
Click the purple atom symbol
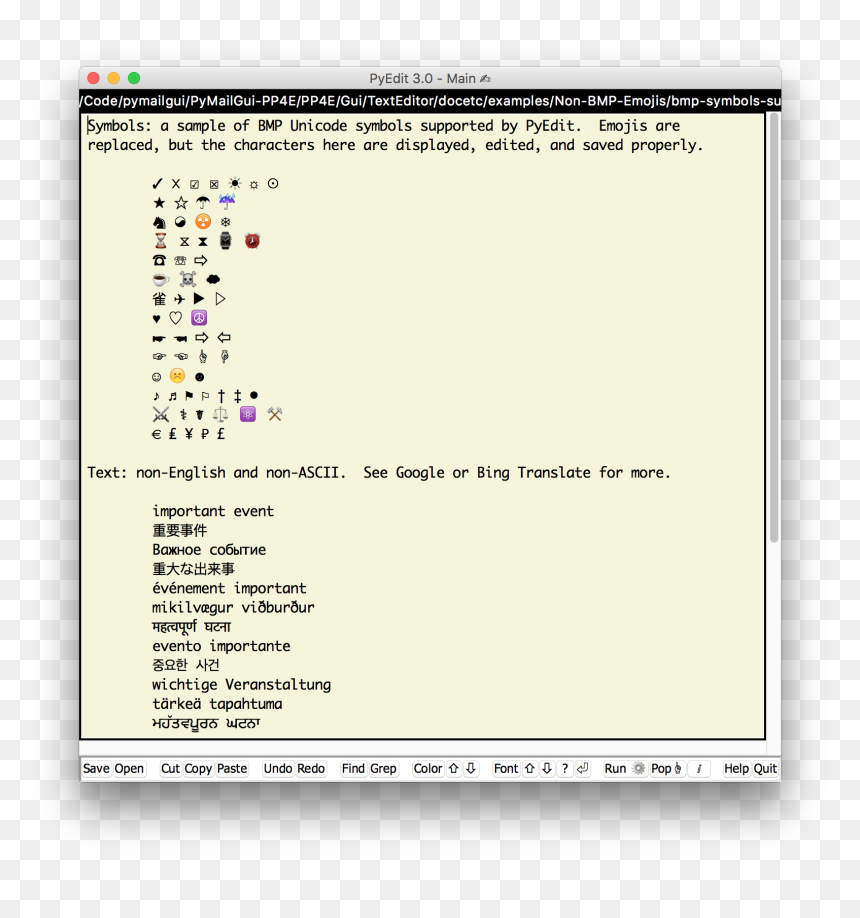pyautogui.click(x=248, y=414)
